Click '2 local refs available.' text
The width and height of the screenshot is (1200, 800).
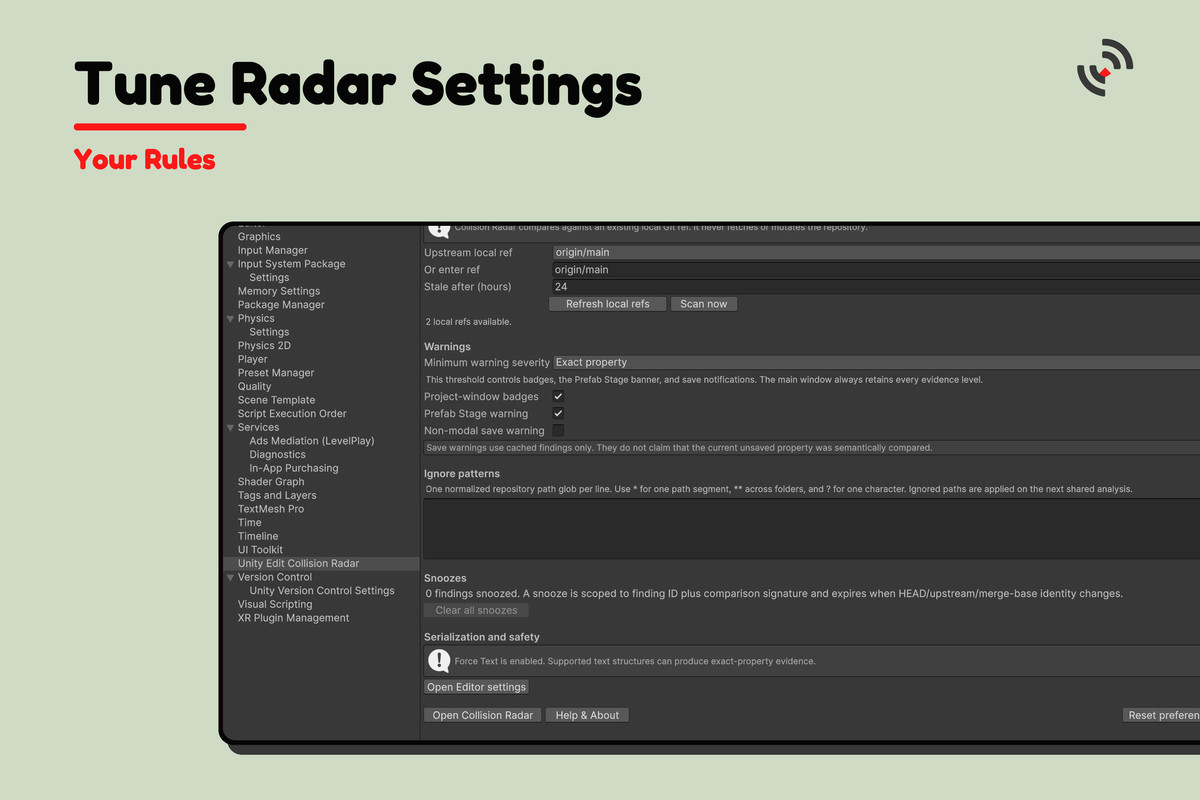tap(468, 322)
